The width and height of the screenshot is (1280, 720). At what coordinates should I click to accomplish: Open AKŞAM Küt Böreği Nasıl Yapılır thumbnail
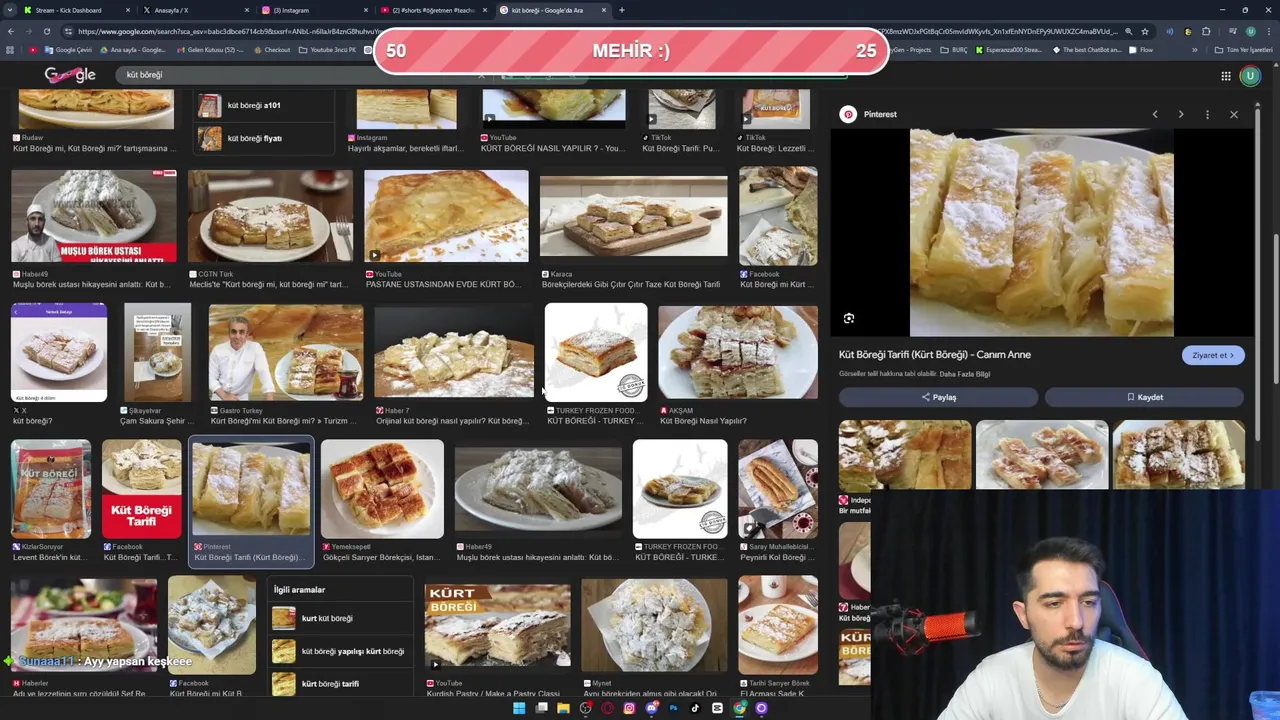click(737, 353)
